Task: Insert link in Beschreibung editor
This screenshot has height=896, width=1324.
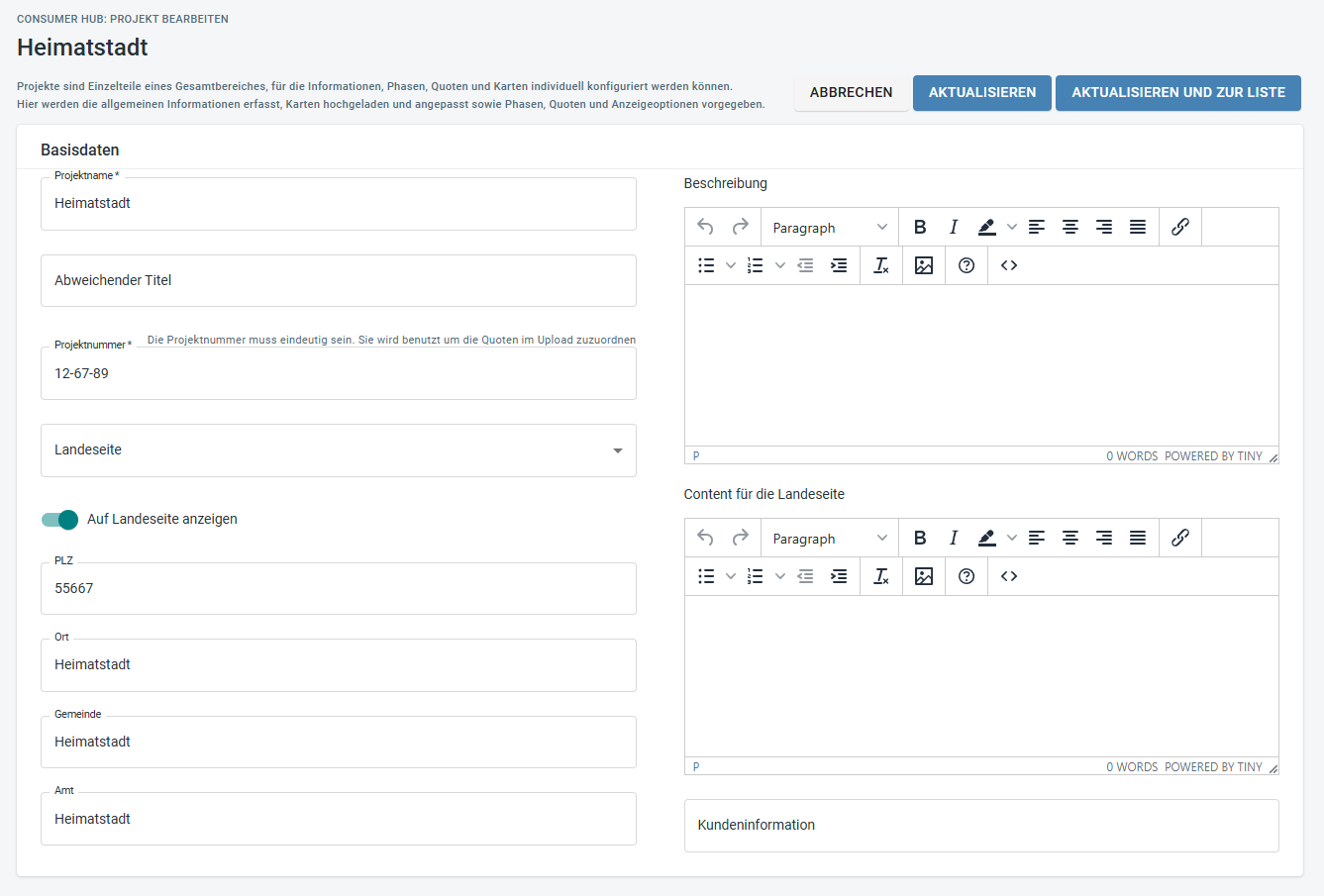Action: 1179,227
